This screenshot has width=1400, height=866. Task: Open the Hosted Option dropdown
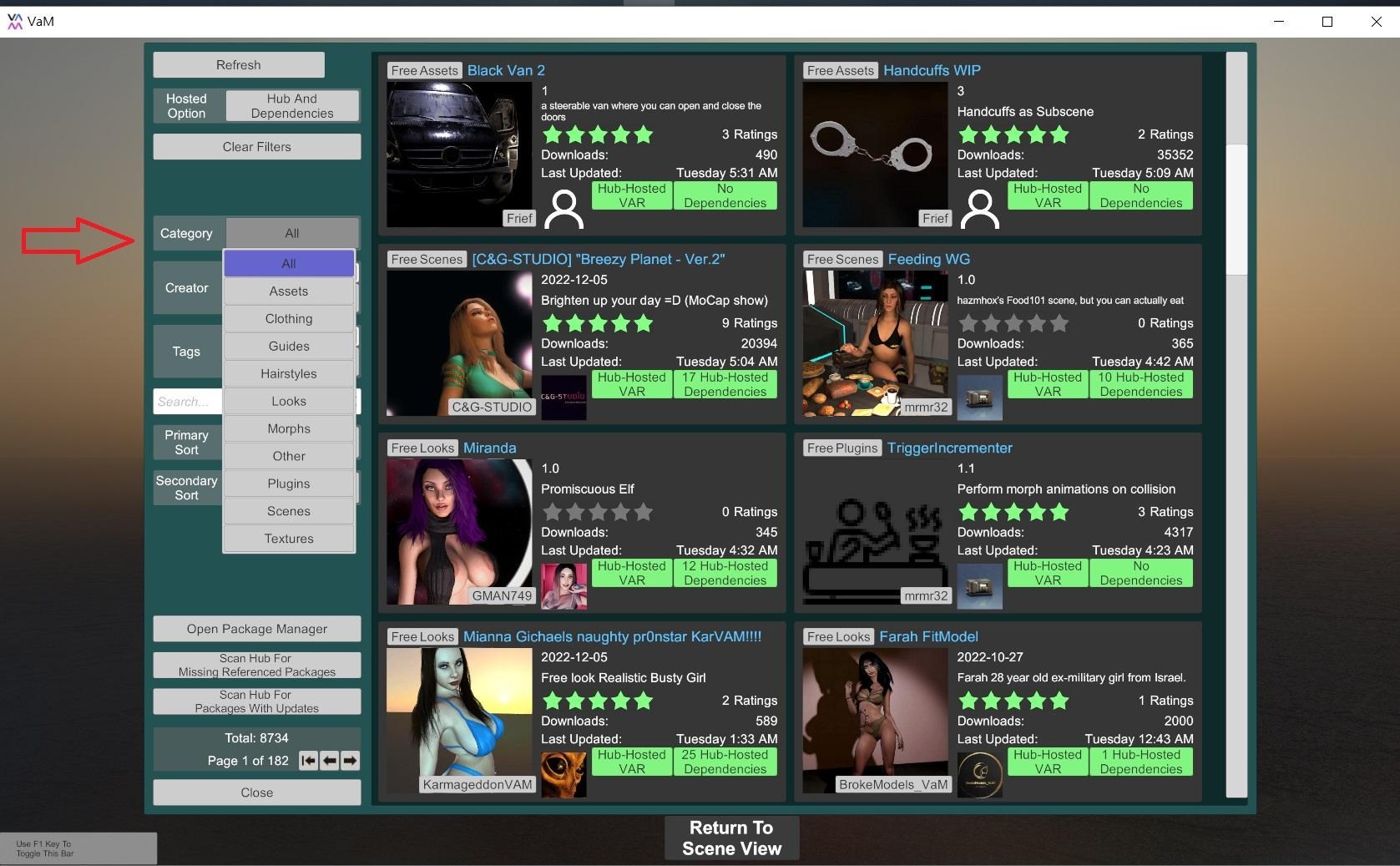tap(292, 106)
